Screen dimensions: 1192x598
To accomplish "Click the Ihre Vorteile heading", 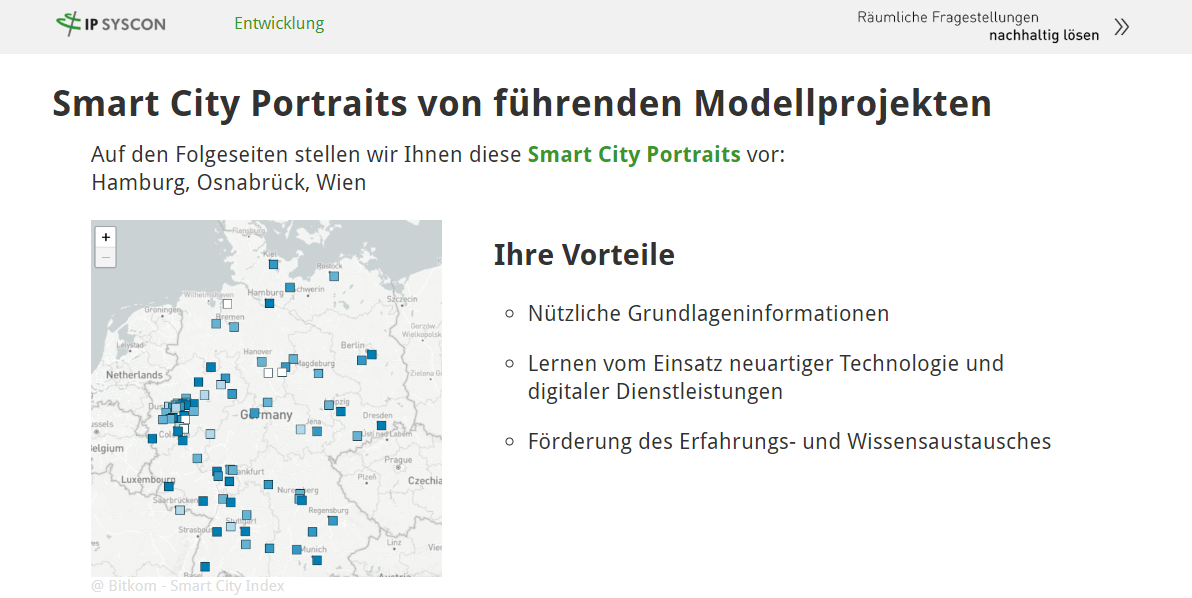I will (584, 254).
